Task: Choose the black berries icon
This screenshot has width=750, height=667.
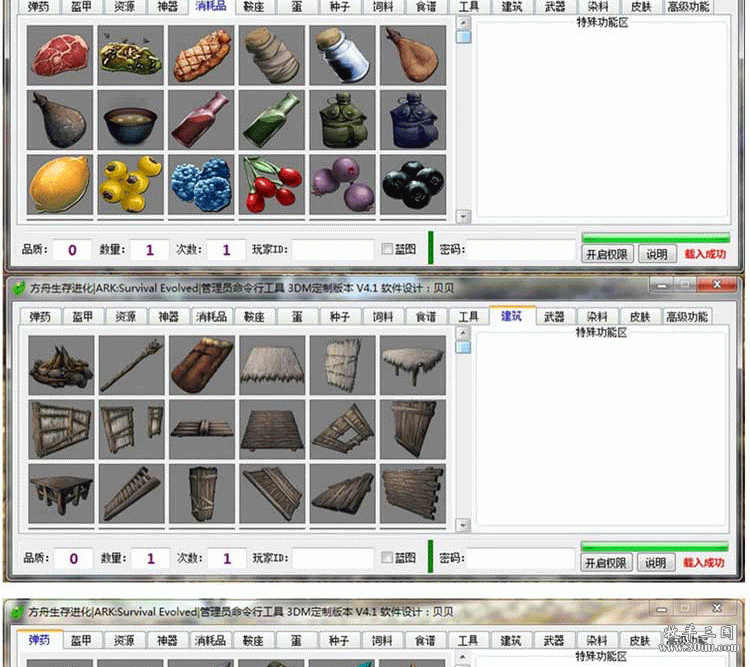Action: click(413, 184)
